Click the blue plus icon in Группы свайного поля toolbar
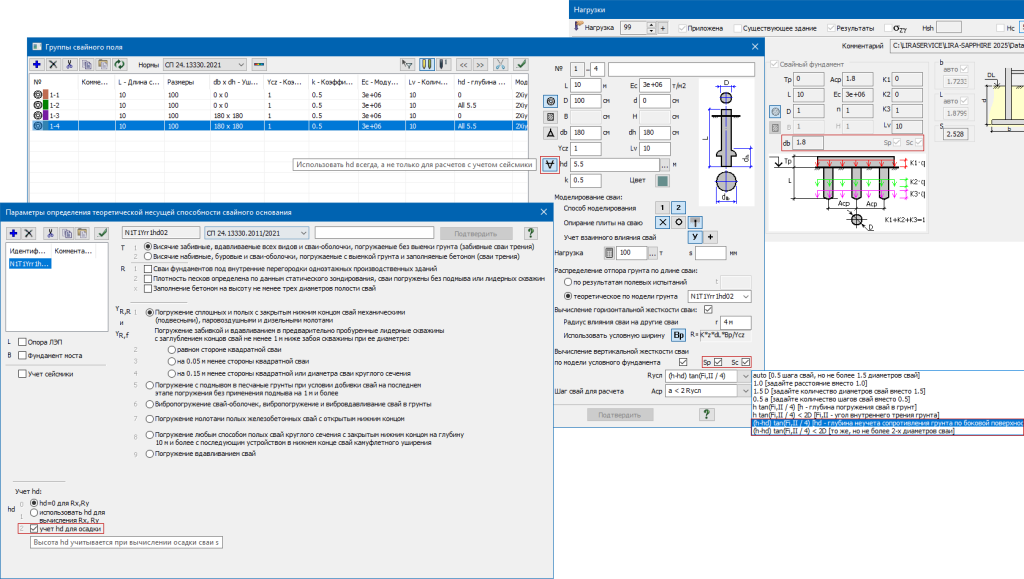Viewport: 1024px width, 579px height. tap(37, 64)
